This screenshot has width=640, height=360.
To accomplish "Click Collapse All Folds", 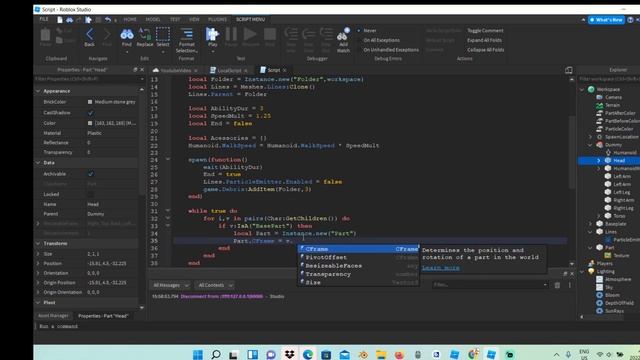I will pos(486,50).
